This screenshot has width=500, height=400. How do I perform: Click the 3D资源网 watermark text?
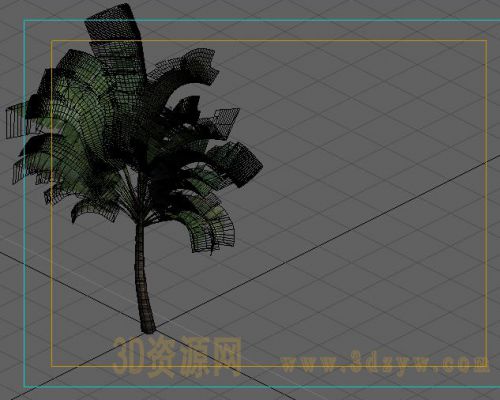click(x=177, y=357)
